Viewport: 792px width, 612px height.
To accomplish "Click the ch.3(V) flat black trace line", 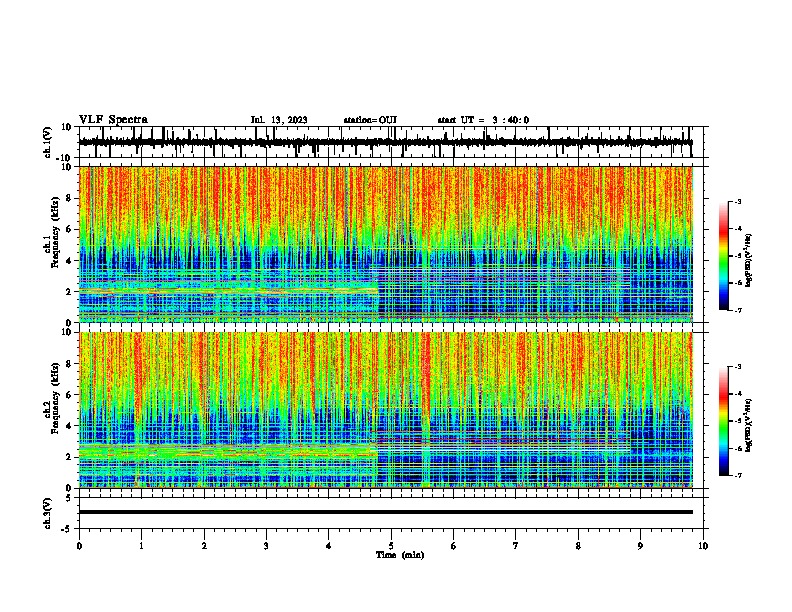I will point(386,512).
